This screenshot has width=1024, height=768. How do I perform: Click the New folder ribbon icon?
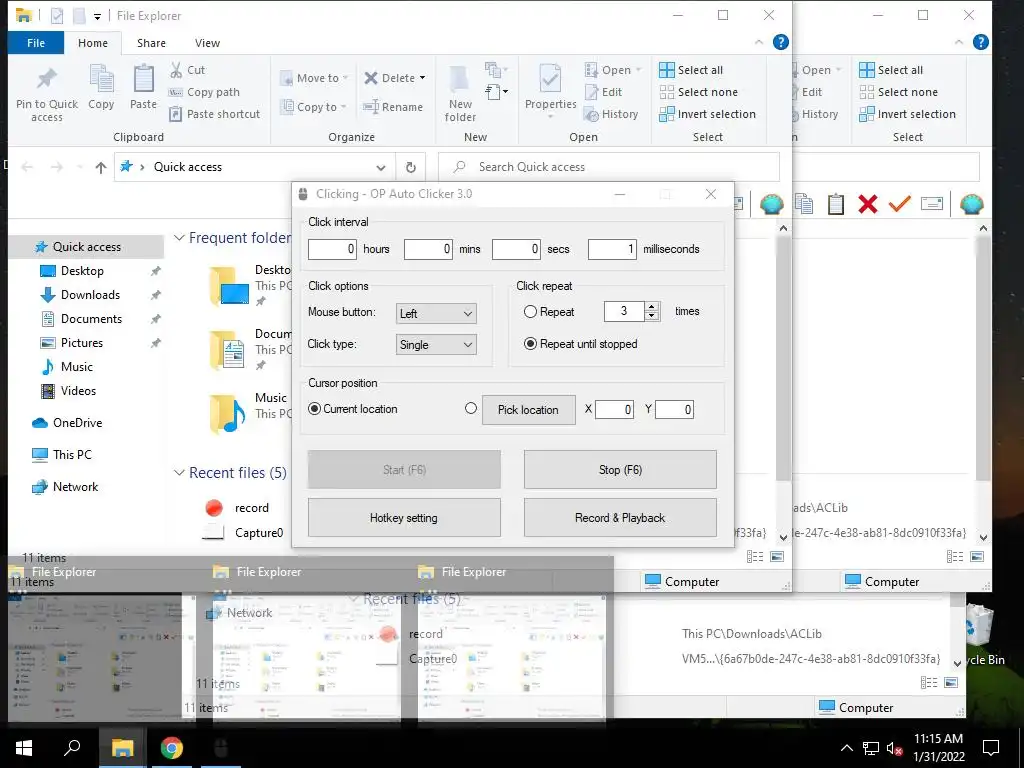click(460, 80)
